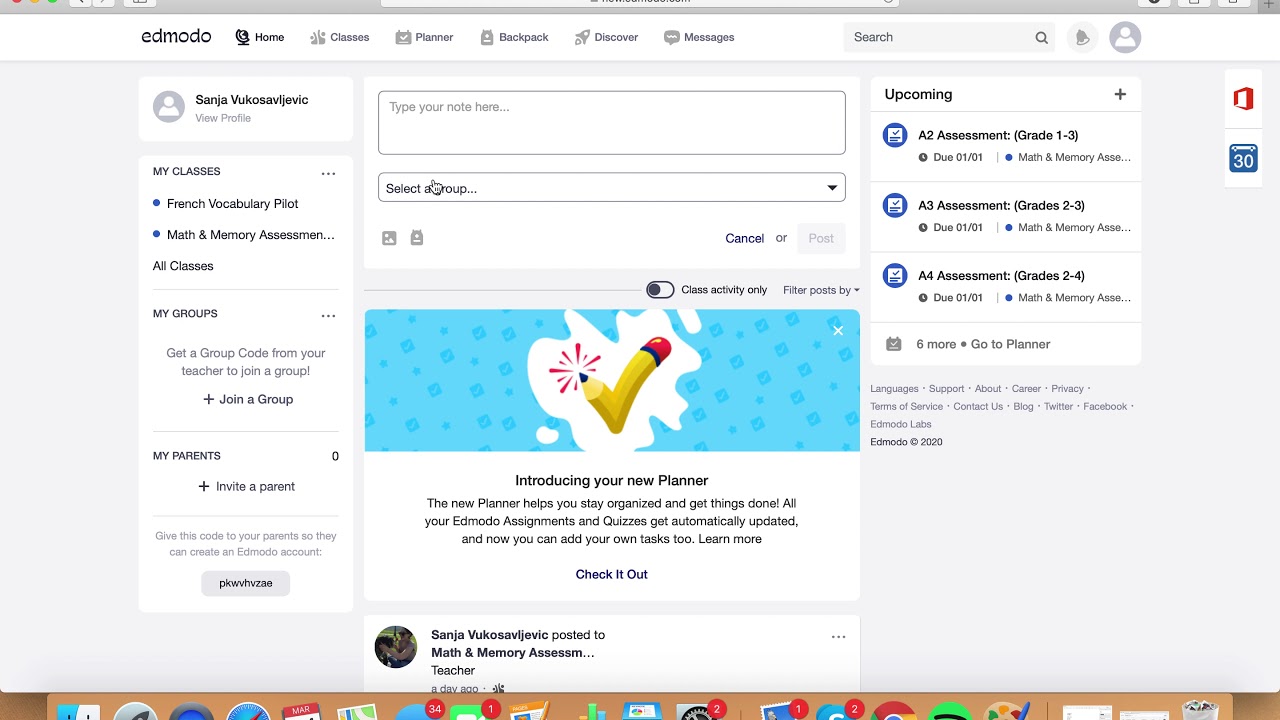The image size is (1280, 720).
Task: Click Sanja's profile avatar in sidebar
Action: pyautogui.click(x=169, y=107)
